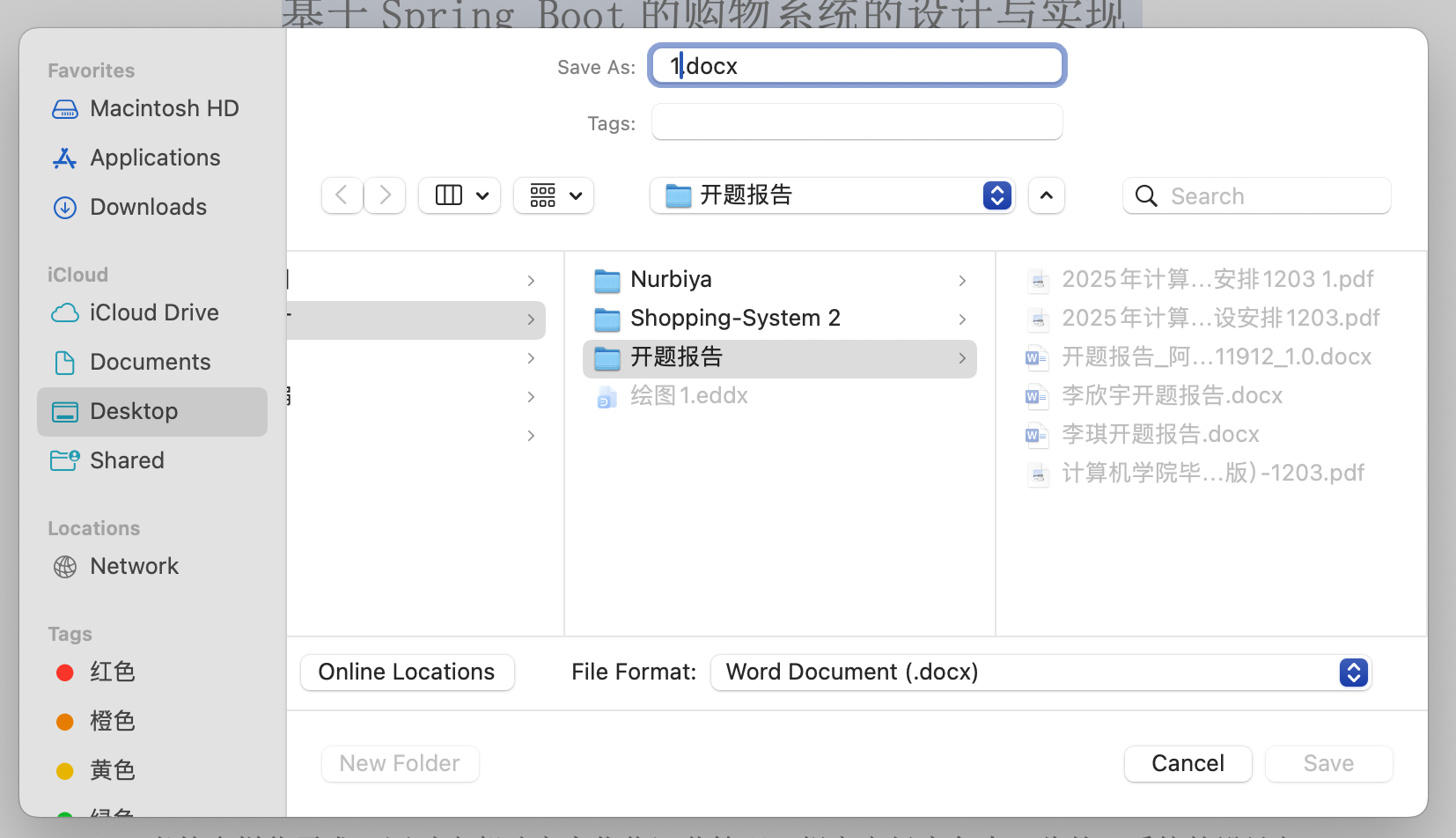The image size is (1456, 838).
Task: Go to Downloads in the sidebar
Action: point(148,207)
